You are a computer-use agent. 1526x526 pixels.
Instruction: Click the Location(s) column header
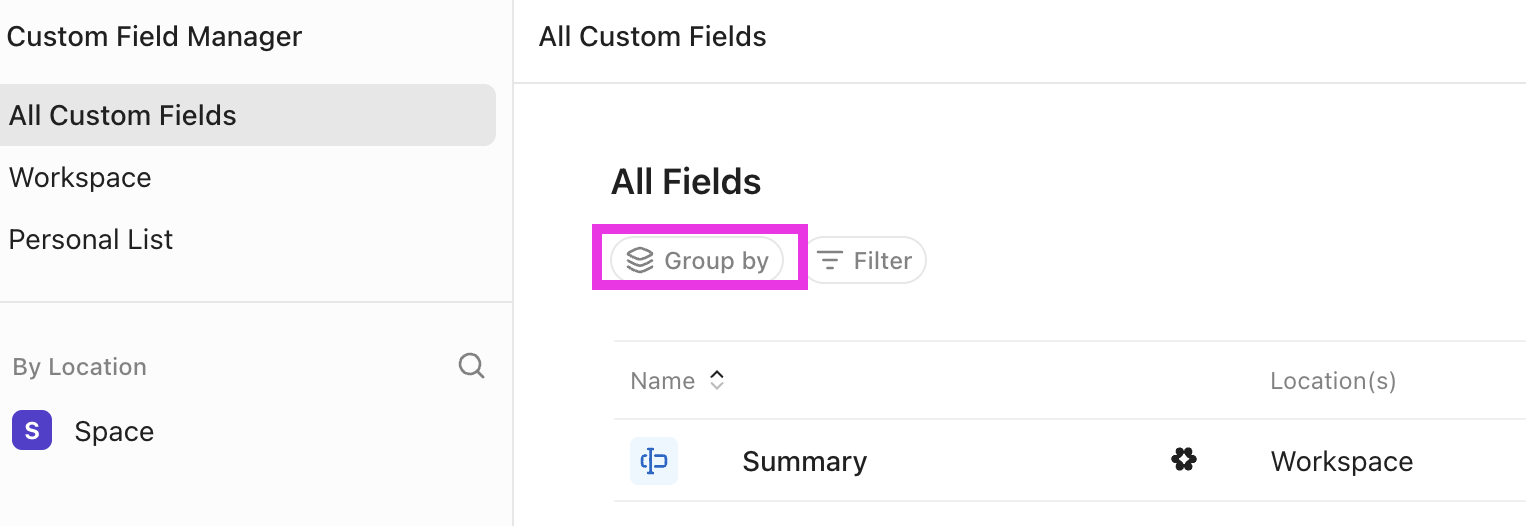(x=1333, y=381)
